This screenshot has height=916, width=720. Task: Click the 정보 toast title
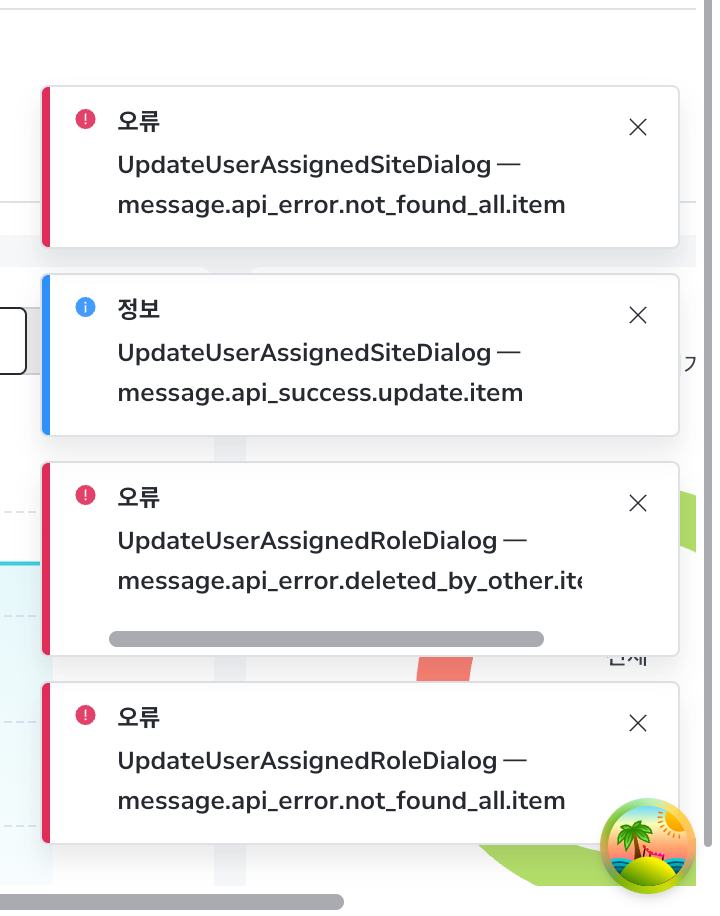[139, 309]
